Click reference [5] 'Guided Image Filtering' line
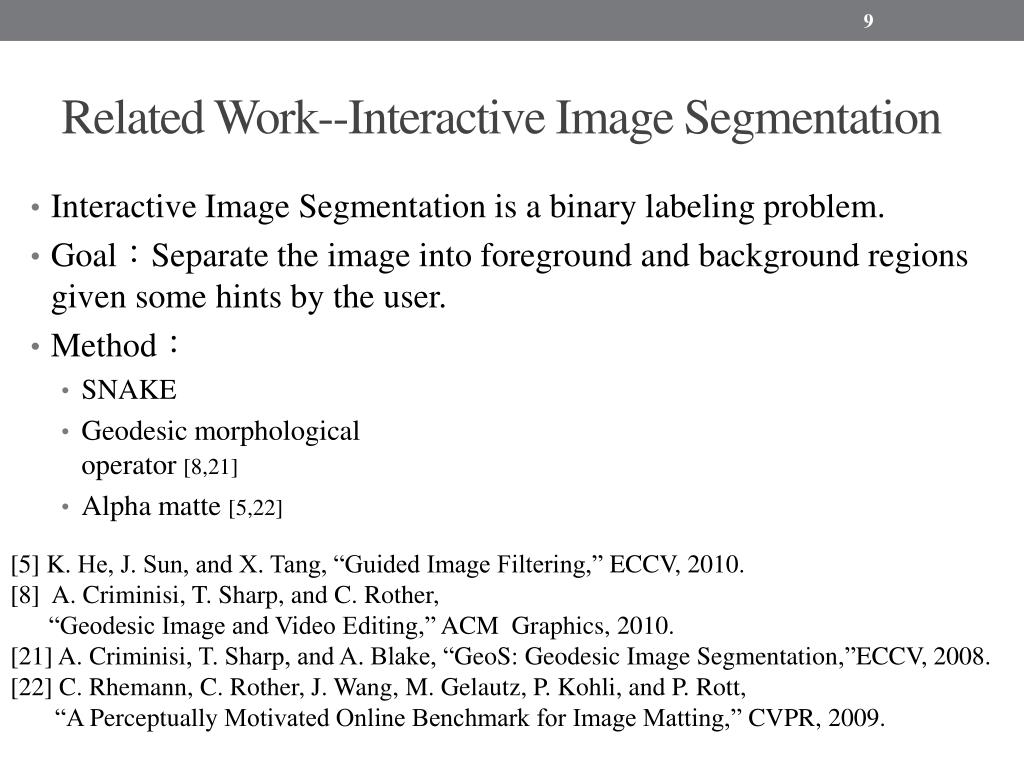Viewport: 1024px width, 768px height. (377, 564)
